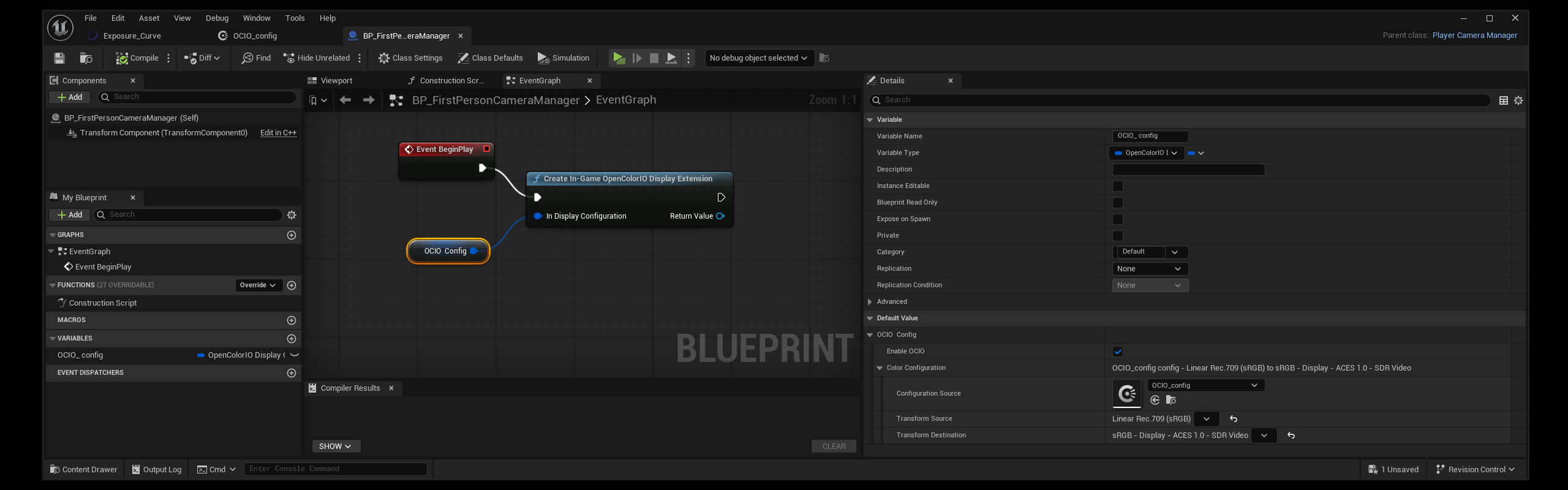The width and height of the screenshot is (1568, 490).
Task: Click Add in Components panel
Action: tap(70, 97)
